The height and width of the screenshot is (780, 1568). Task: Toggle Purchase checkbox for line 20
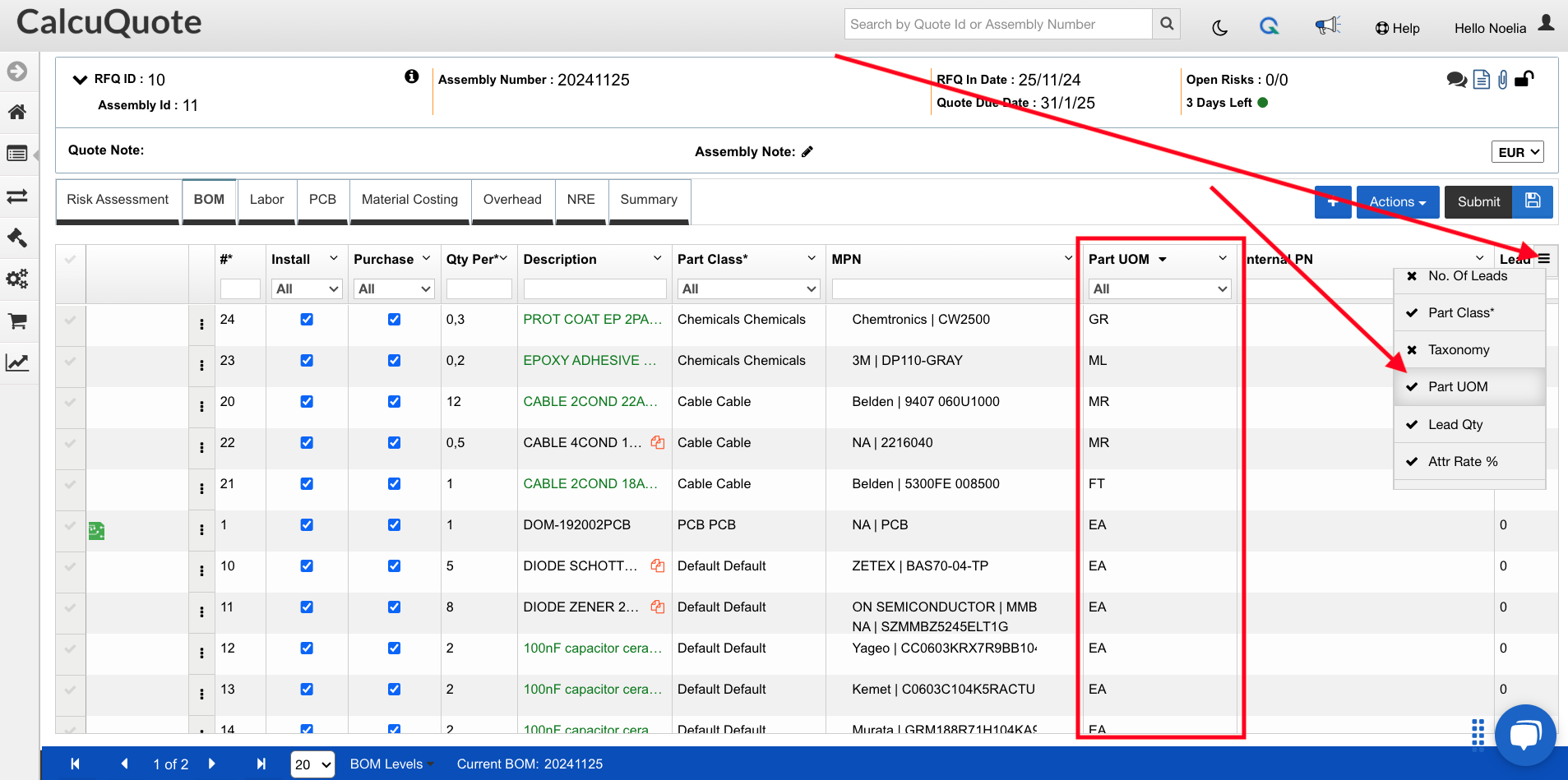pos(395,401)
